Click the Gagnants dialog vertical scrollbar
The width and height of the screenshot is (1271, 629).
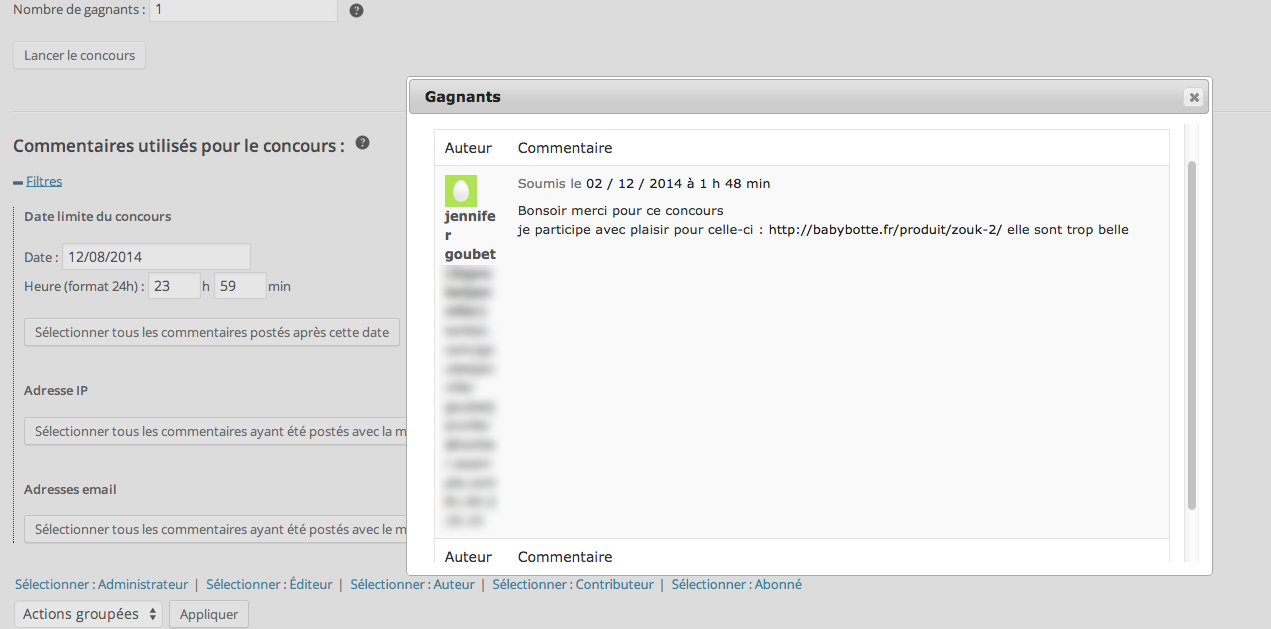pos(1191,335)
